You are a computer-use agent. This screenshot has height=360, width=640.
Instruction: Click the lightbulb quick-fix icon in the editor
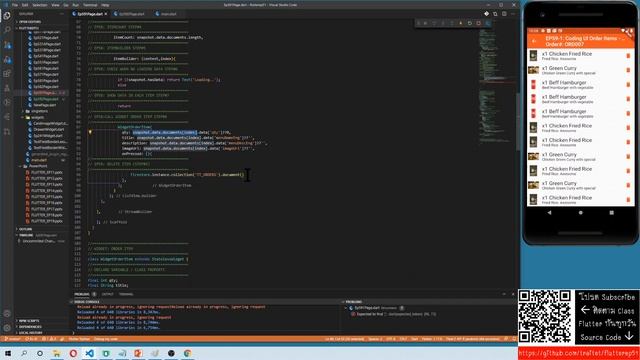click(x=90, y=132)
